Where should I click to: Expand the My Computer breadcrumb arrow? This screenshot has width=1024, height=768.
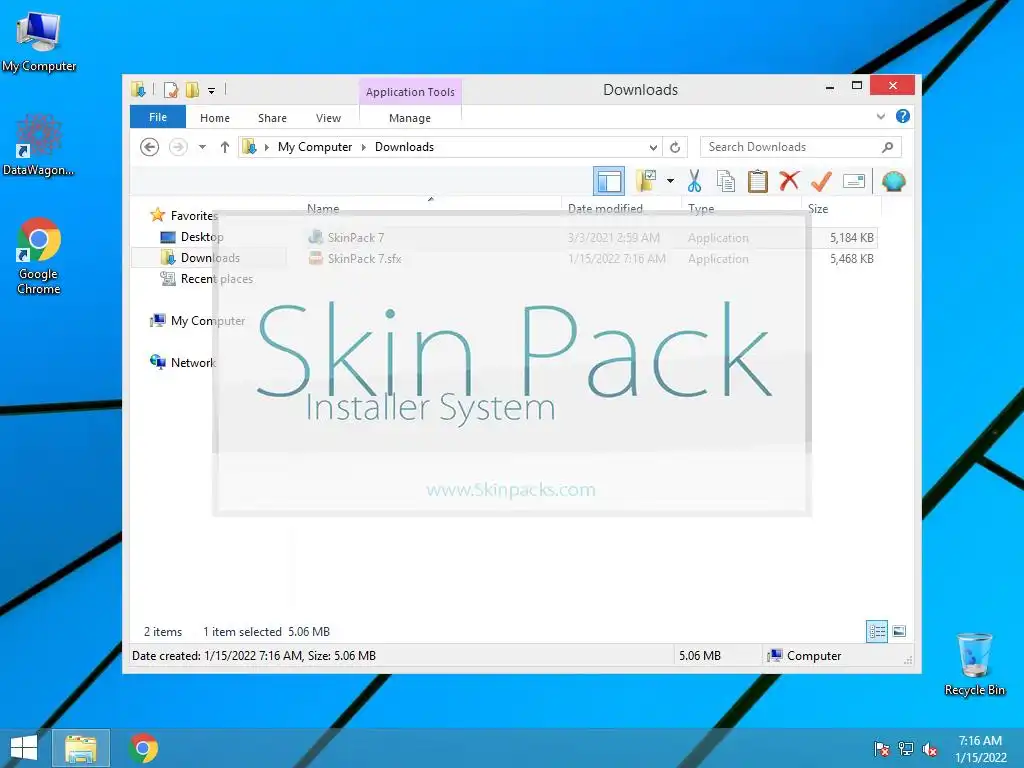tap(364, 147)
